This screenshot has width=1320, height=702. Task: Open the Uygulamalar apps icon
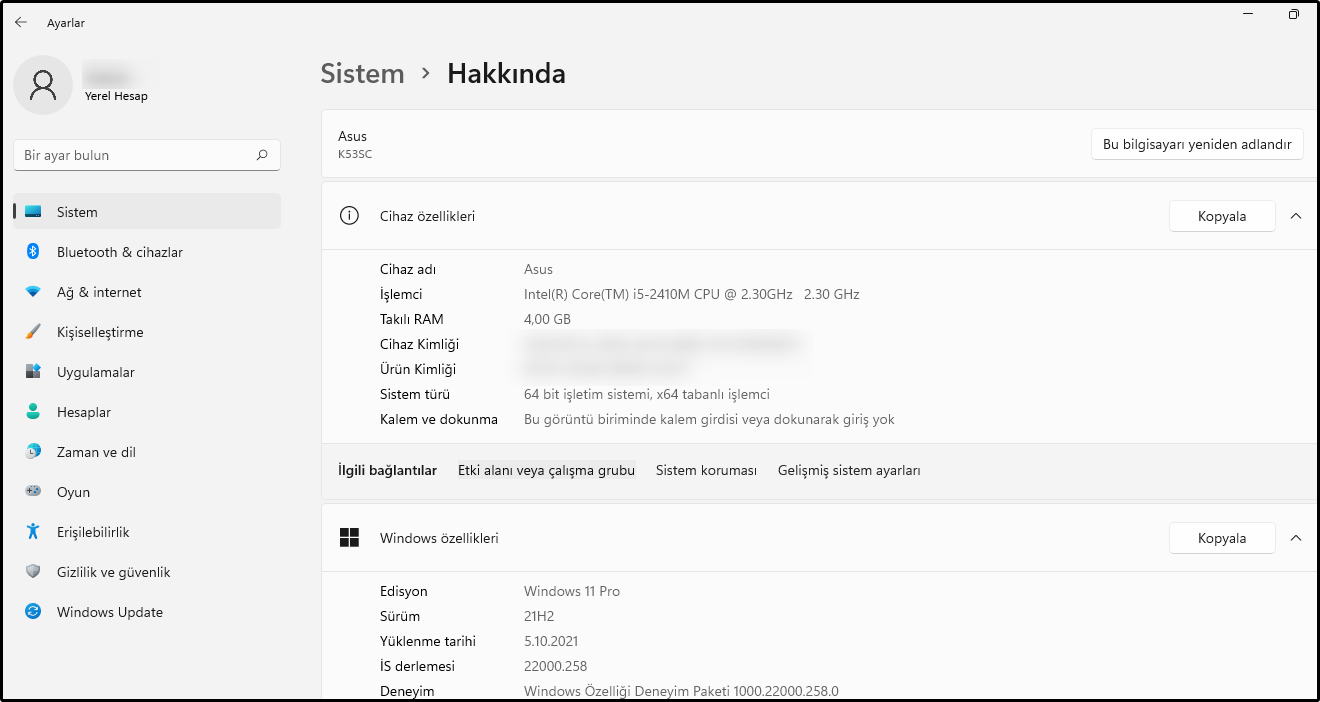[33, 372]
